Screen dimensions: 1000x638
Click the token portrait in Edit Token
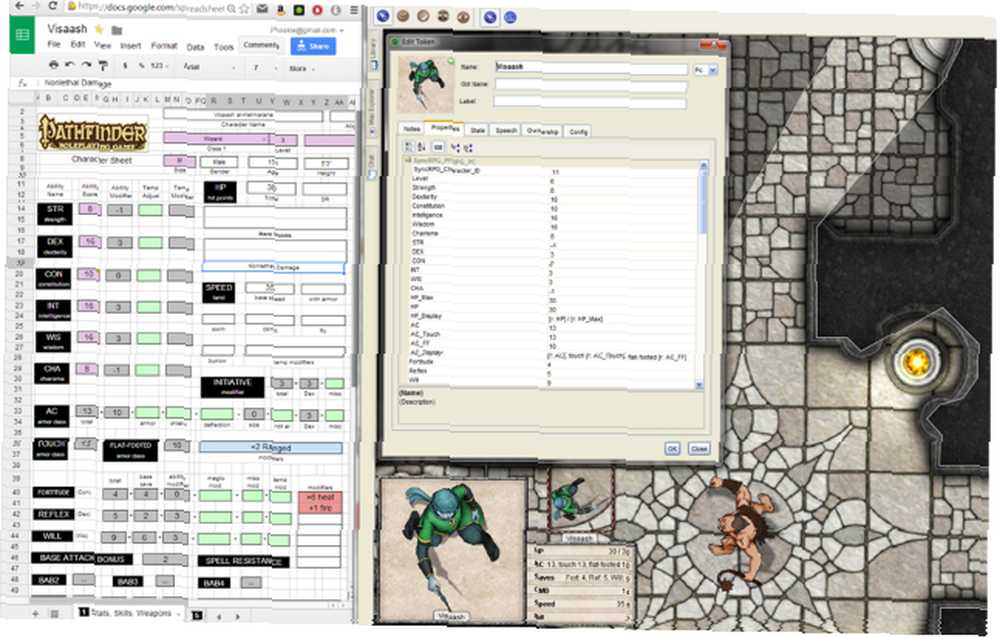click(426, 85)
